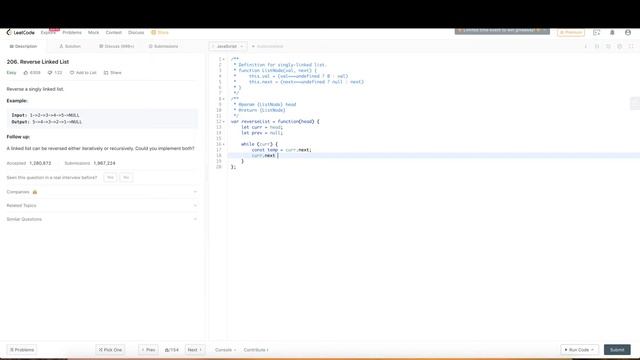This screenshot has width=640, height=360.
Task: Click the Pick One random button
Action: pyautogui.click(x=110, y=350)
